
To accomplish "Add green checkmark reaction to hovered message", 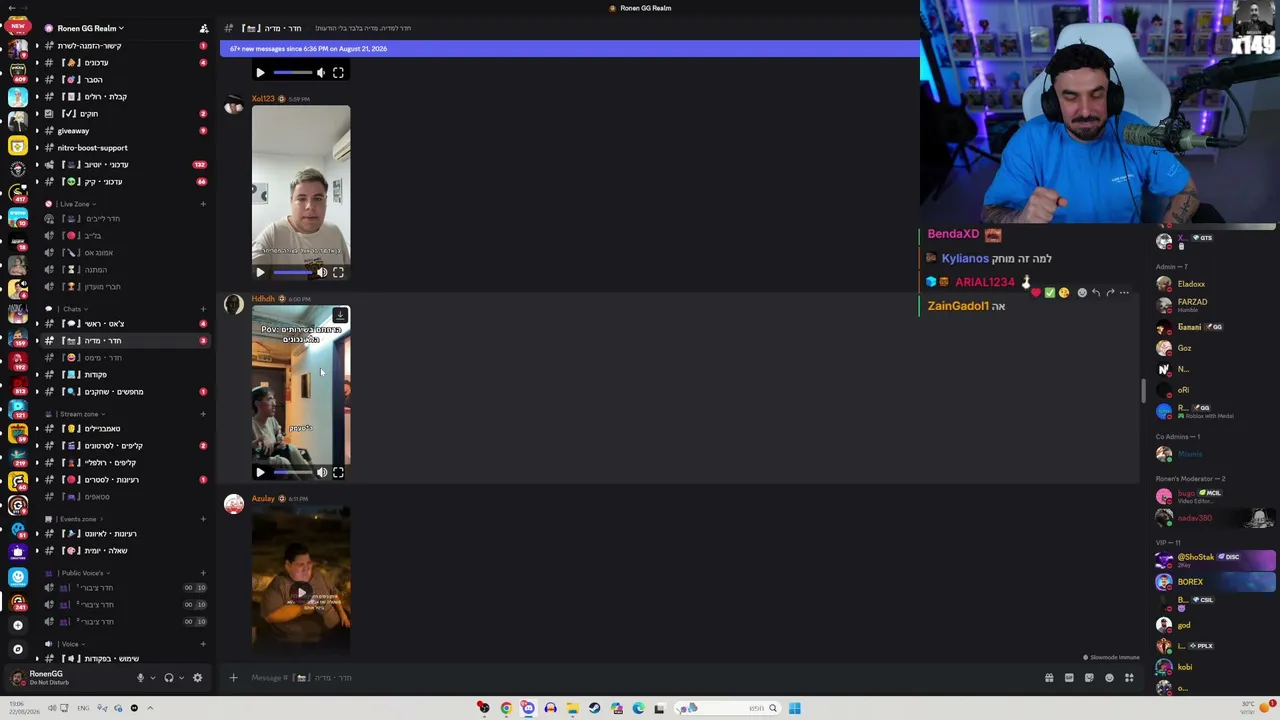I will click(1049, 293).
